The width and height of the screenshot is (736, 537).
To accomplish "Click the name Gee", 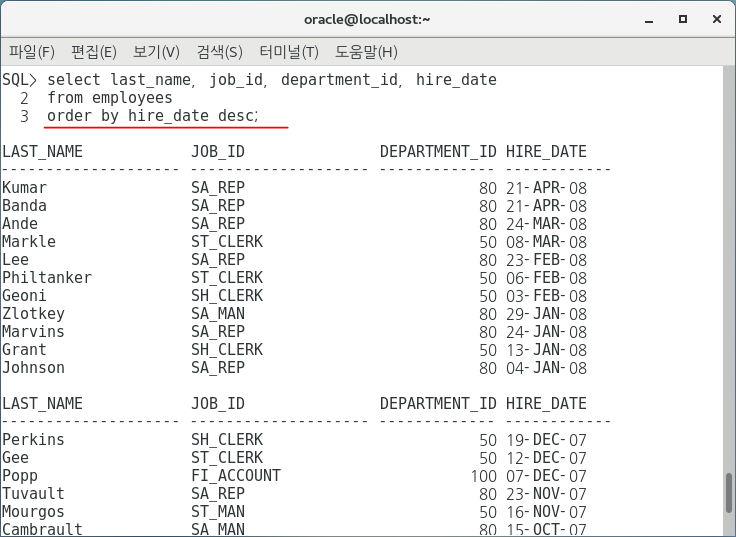I will (15, 458).
